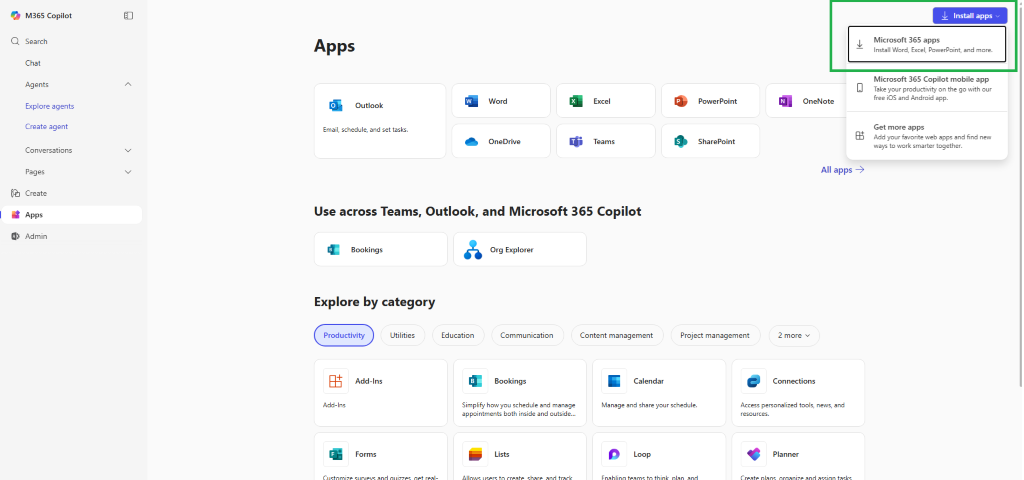Collapse the sidebar with the panel icon
1024x480 pixels.
pyautogui.click(x=129, y=16)
